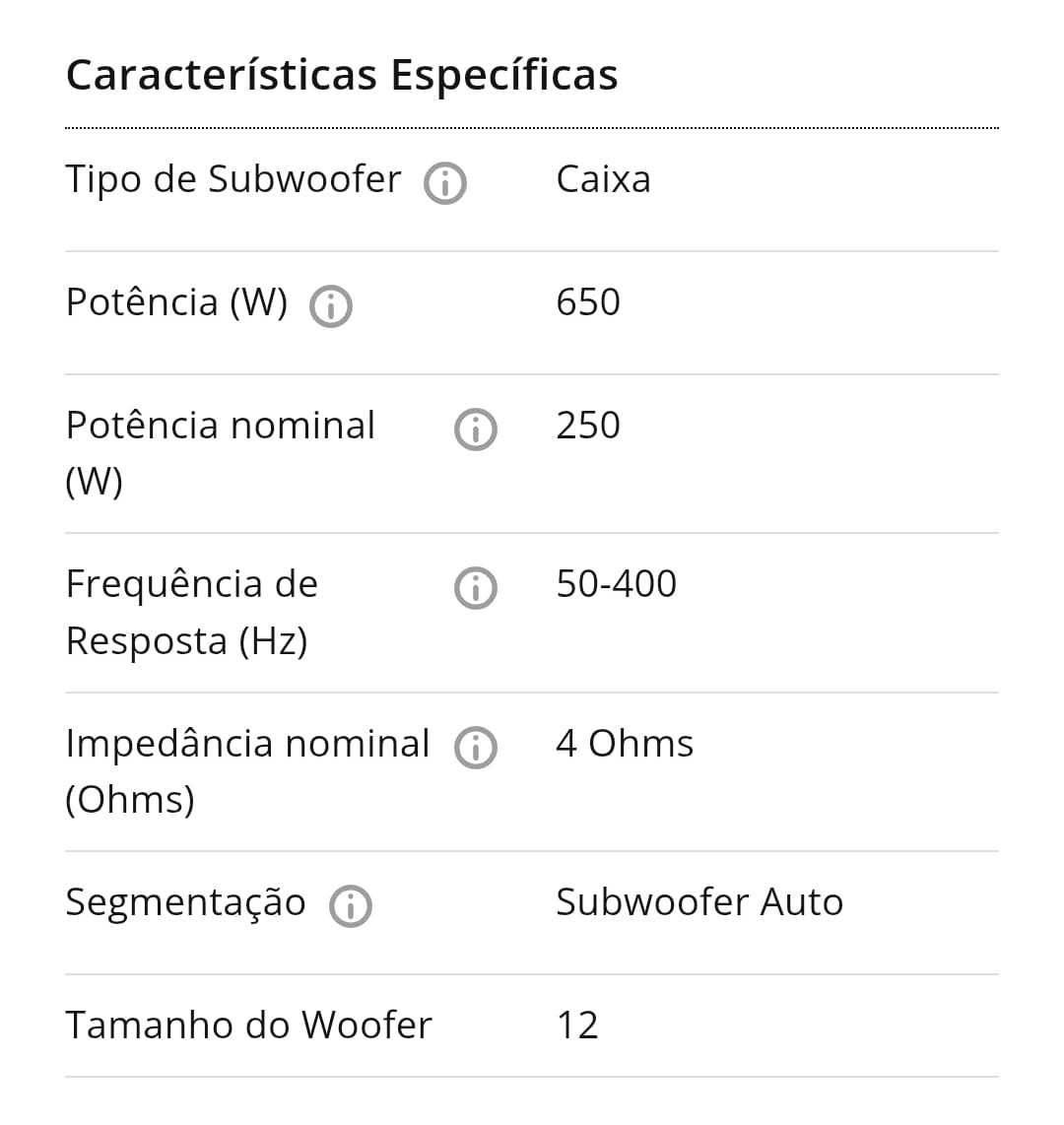This screenshot has height=1125, width=1064.
Task: Show info tooltip for Potência nominal (W)
Action: point(476,430)
